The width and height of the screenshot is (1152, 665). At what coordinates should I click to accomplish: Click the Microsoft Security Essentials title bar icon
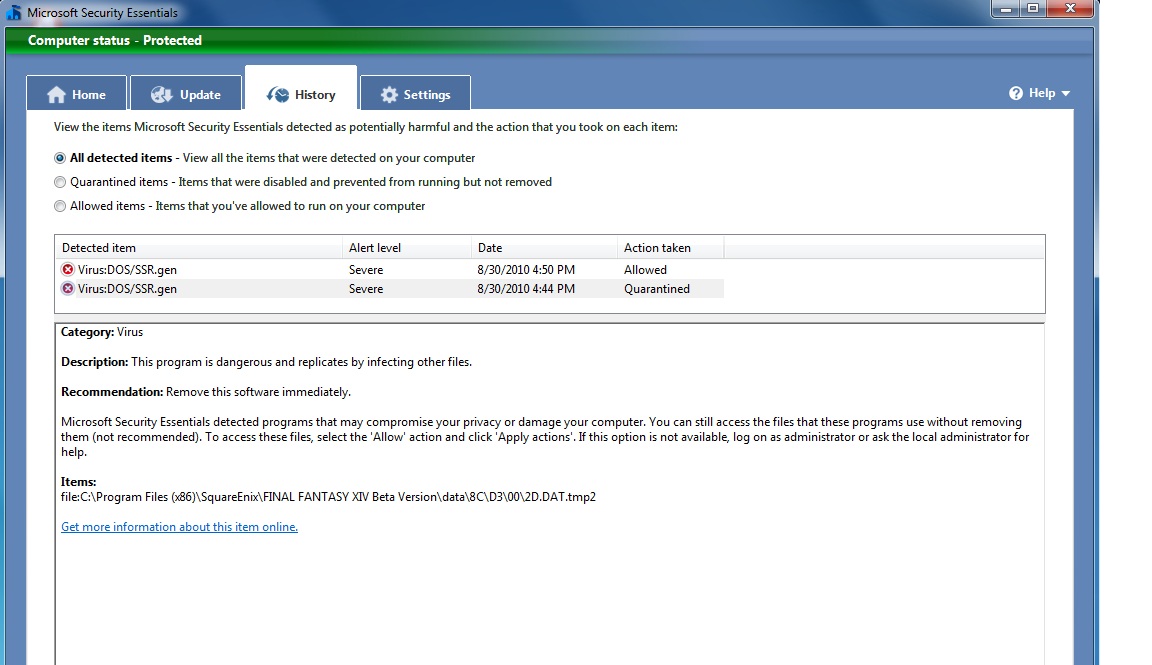click(x=13, y=12)
